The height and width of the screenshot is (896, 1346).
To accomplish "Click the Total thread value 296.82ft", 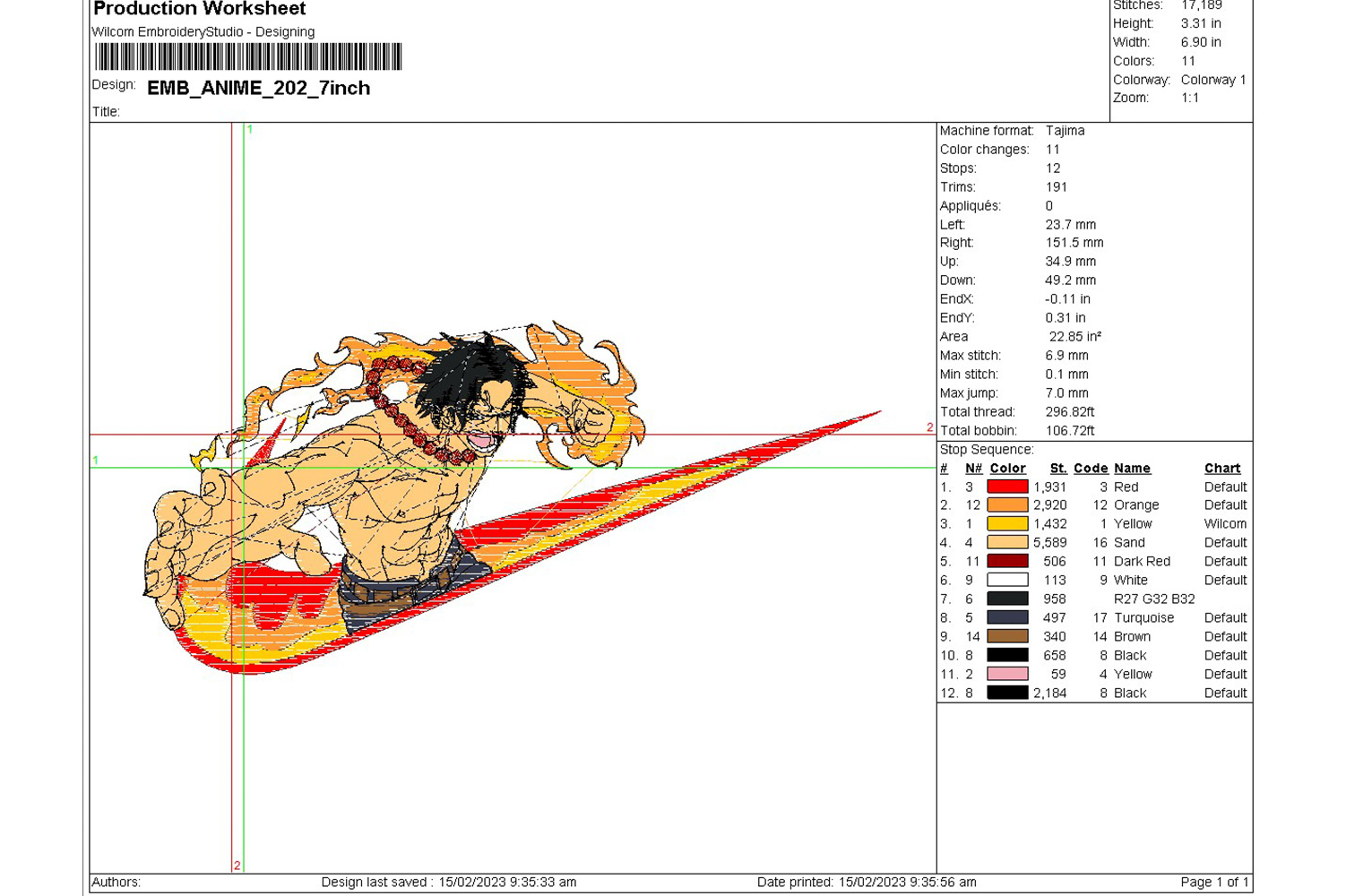I will (x=1070, y=412).
